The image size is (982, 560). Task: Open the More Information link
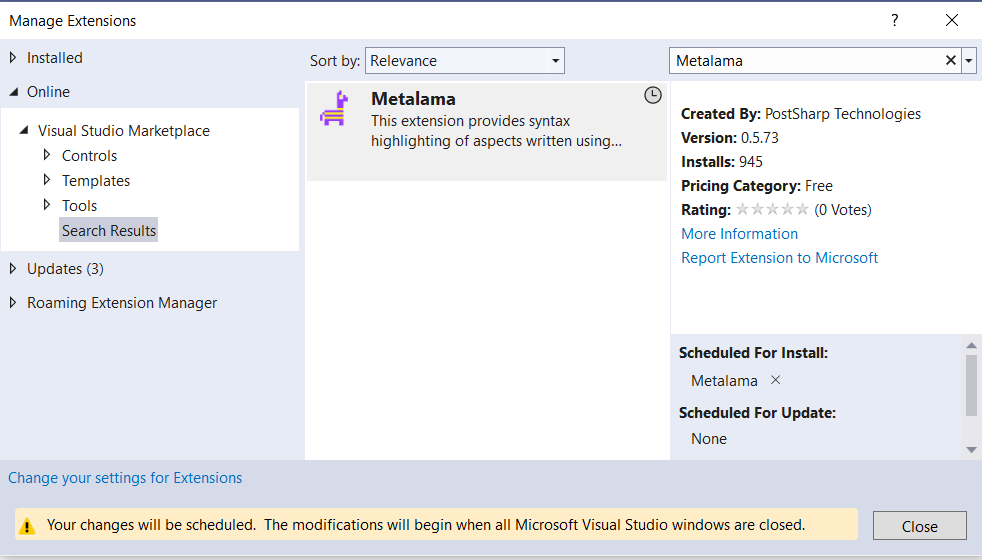pyautogui.click(x=739, y=234)
